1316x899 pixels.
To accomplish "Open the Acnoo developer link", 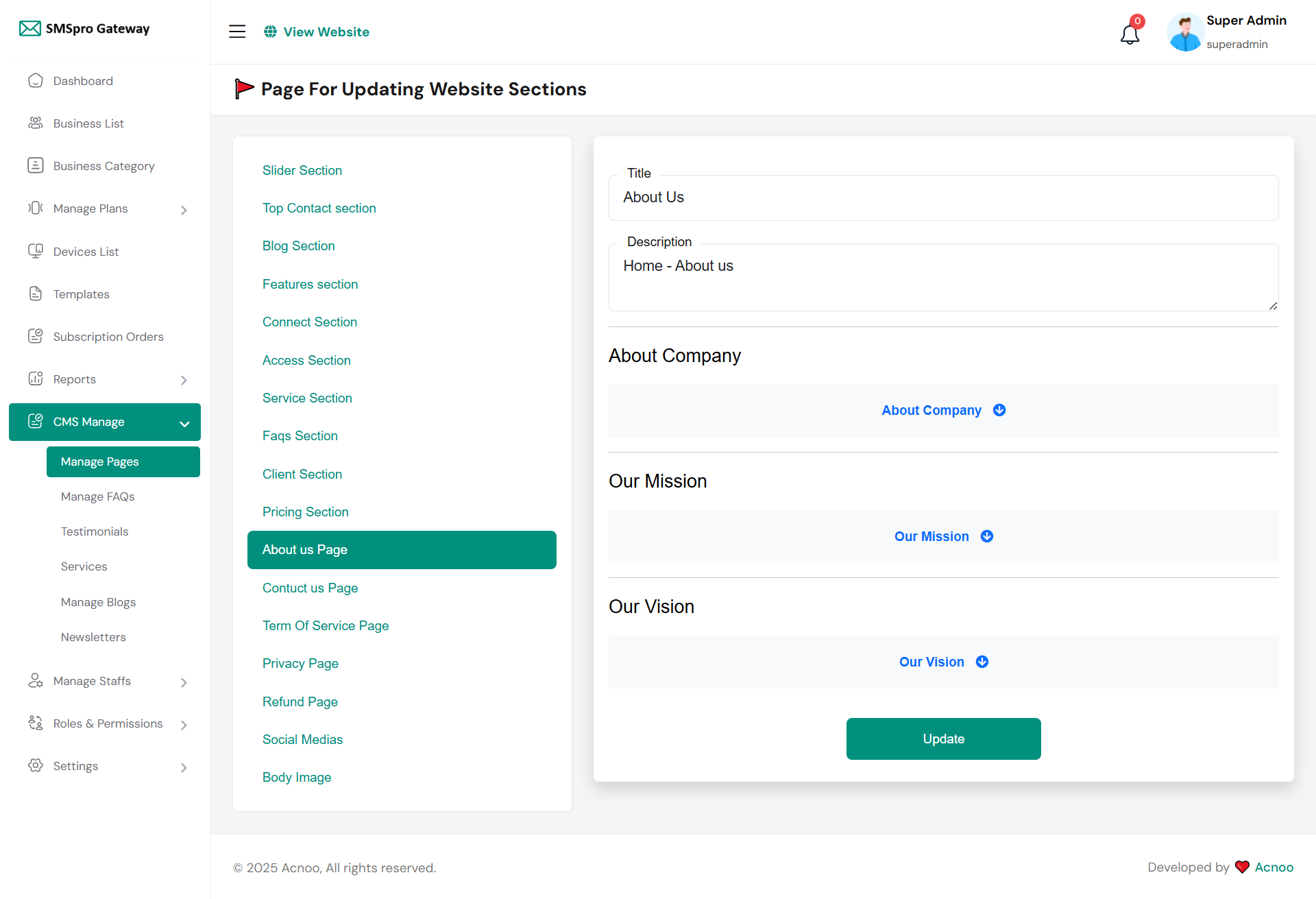I will (x=1274, y=867).
